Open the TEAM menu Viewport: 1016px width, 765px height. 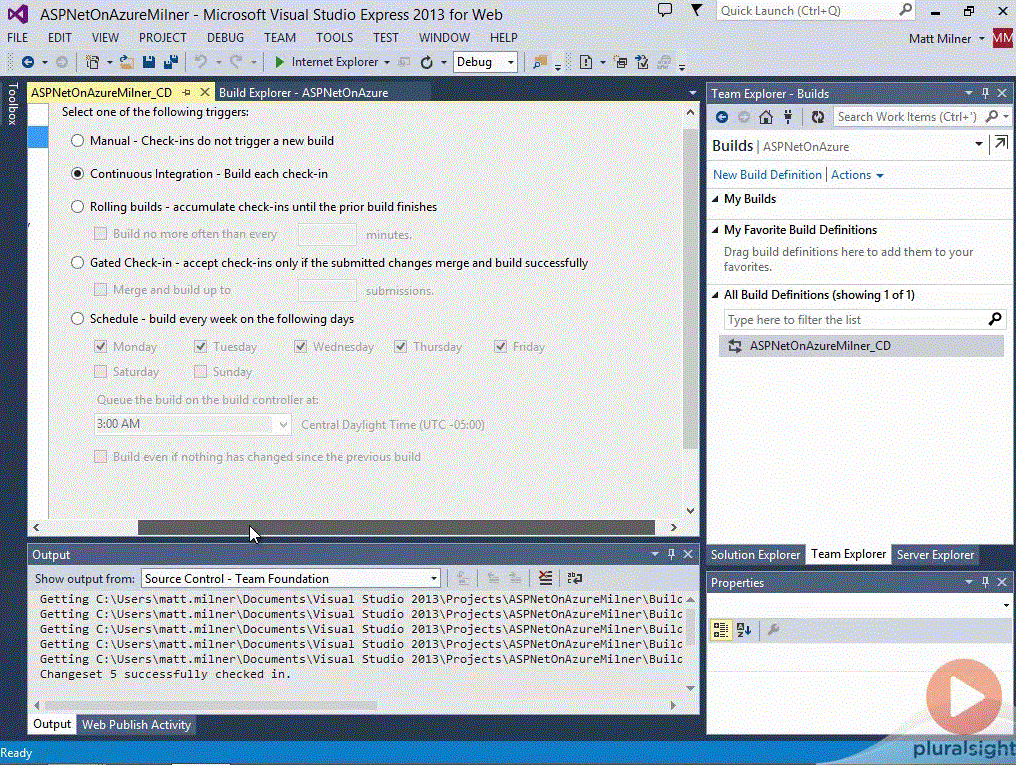279,37
